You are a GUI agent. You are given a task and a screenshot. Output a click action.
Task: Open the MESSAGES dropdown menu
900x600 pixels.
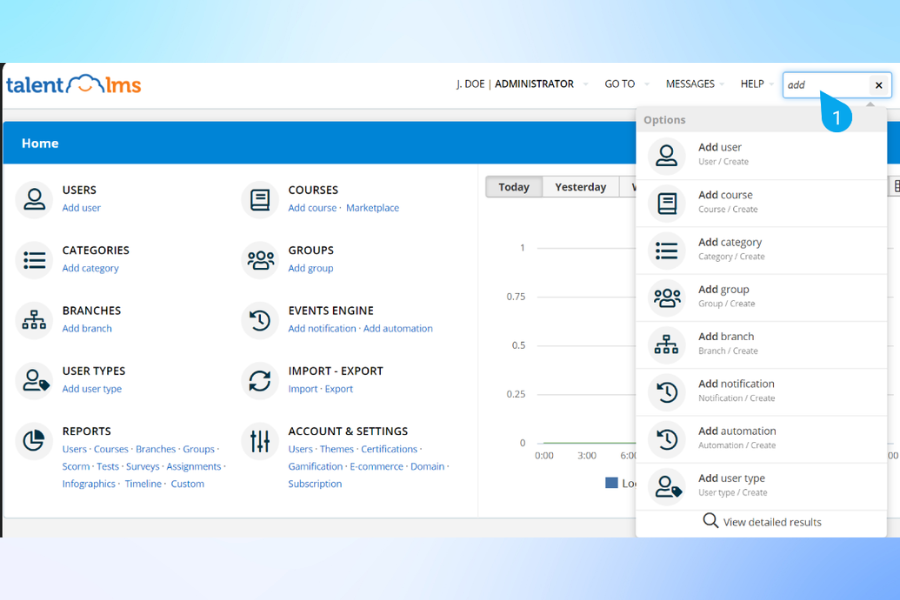695,84
